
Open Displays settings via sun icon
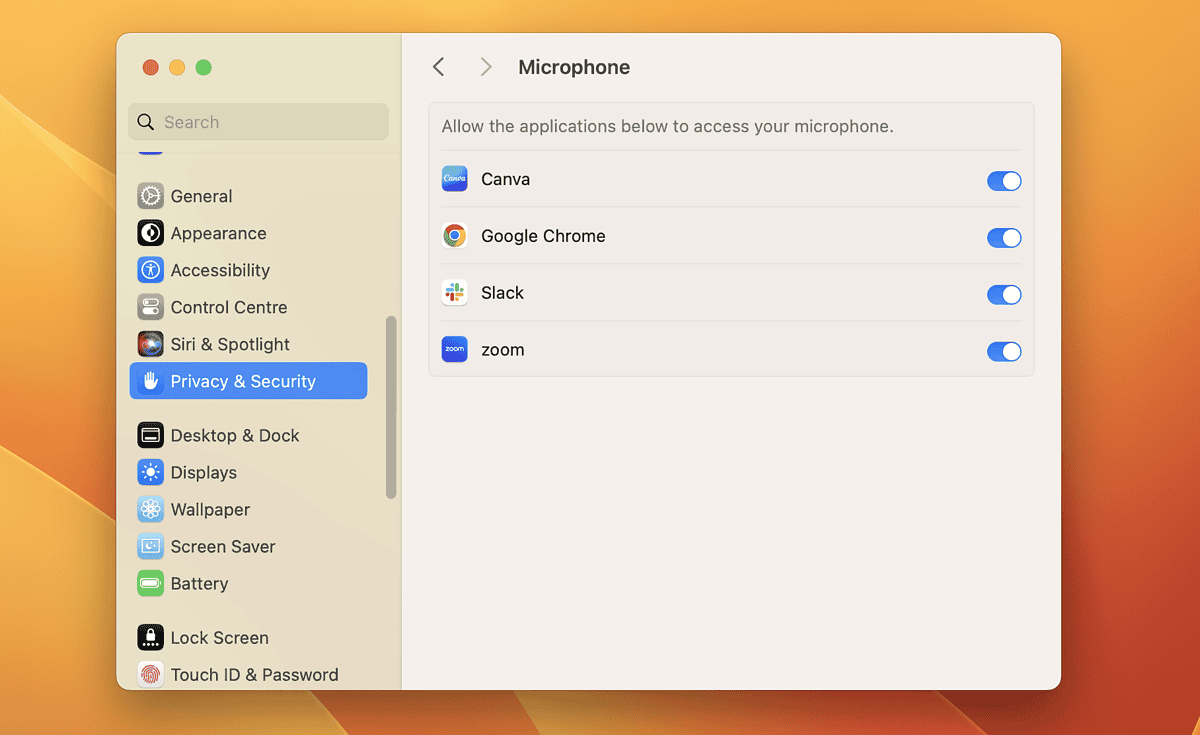click(x=150, y=472)
